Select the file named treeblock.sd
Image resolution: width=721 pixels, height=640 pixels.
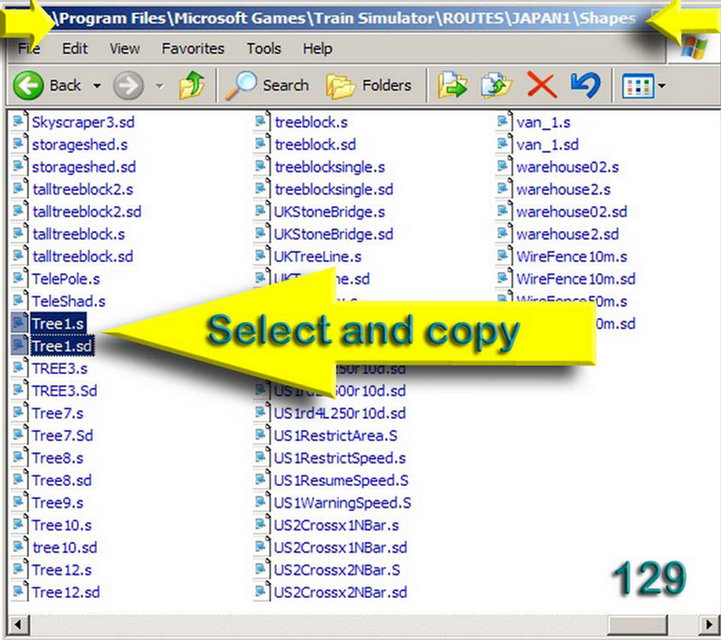point(315,144)
